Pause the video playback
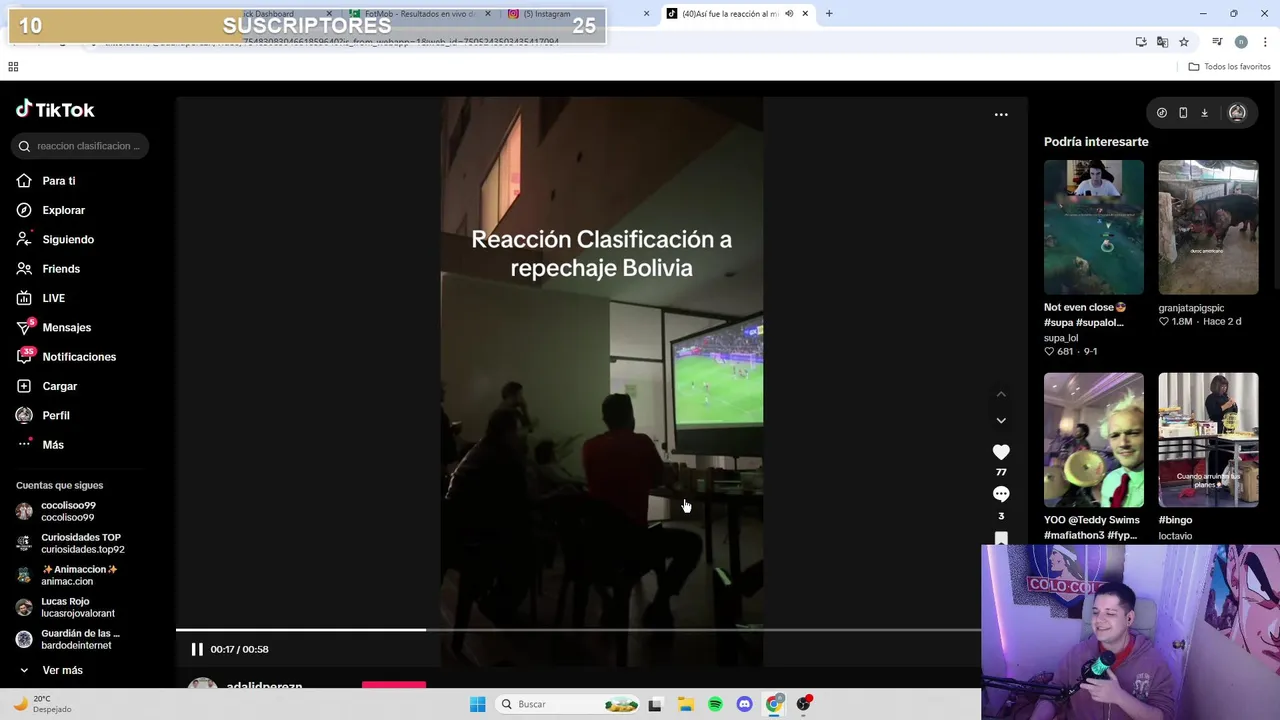This screenshot has height=720, width=1280. click(x=197, y=649)
